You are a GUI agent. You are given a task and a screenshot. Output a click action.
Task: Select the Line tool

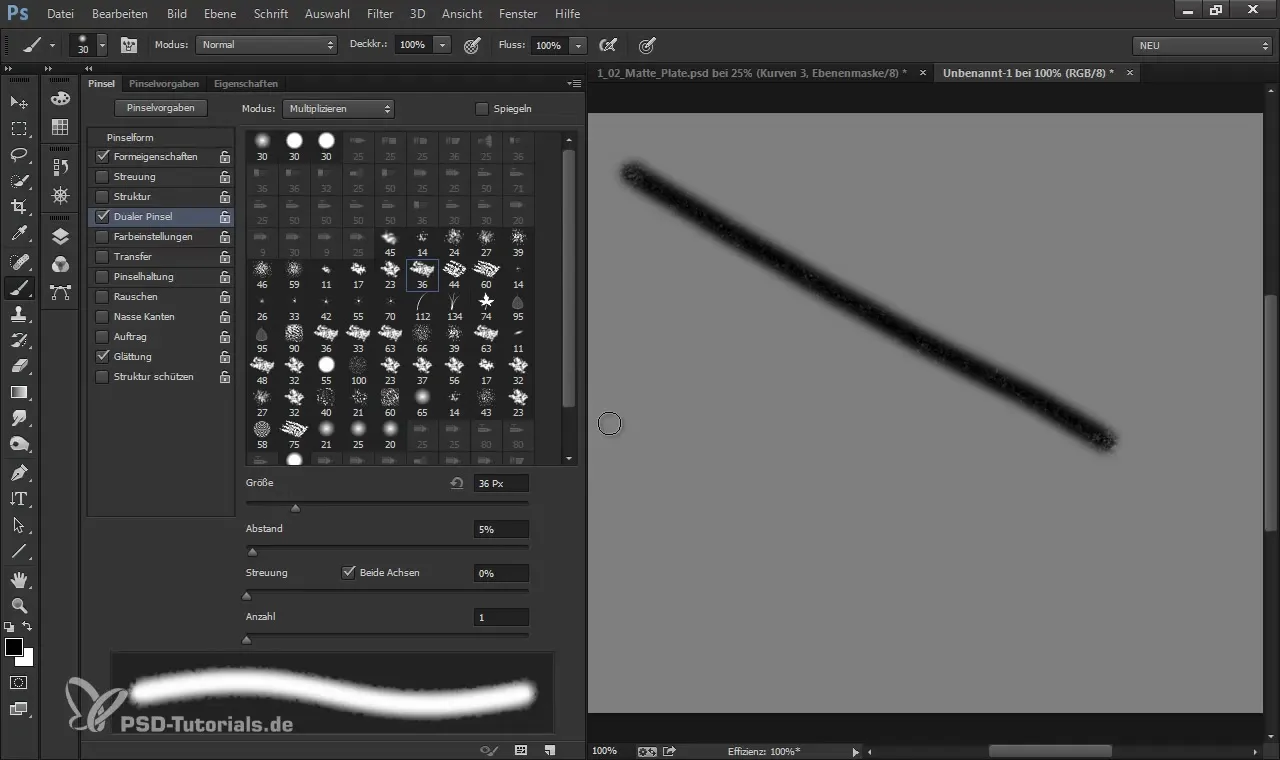tap(19, 550)
